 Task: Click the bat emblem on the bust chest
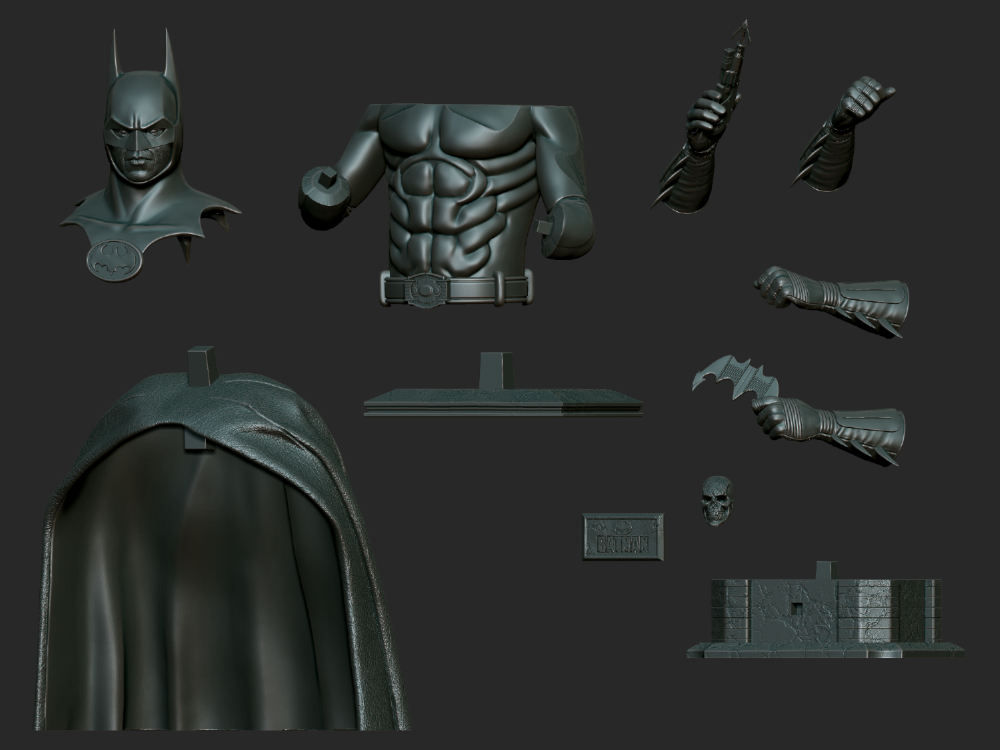(115, 260)
